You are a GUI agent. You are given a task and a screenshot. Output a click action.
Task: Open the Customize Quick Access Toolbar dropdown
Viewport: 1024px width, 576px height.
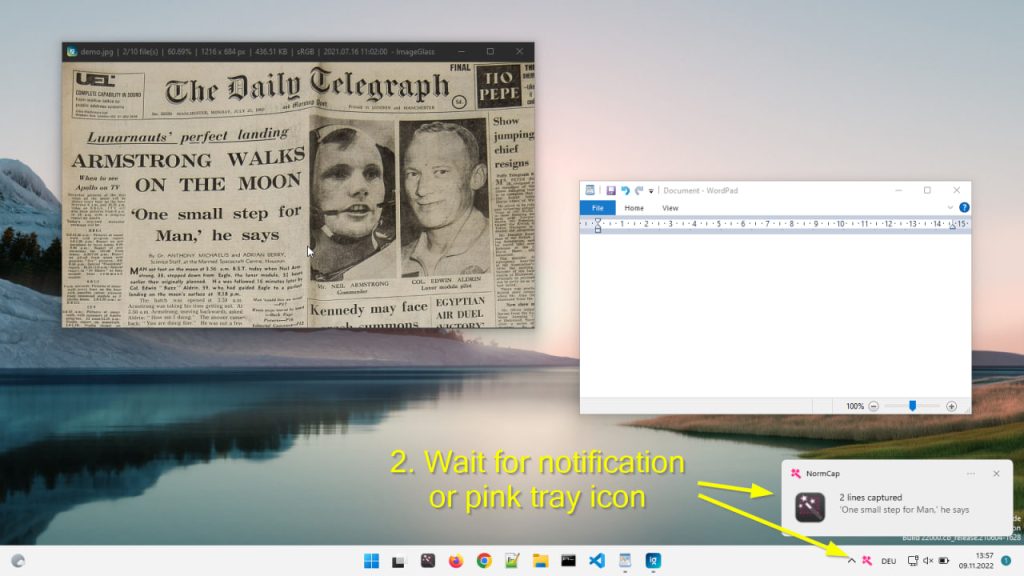(651, 191)
